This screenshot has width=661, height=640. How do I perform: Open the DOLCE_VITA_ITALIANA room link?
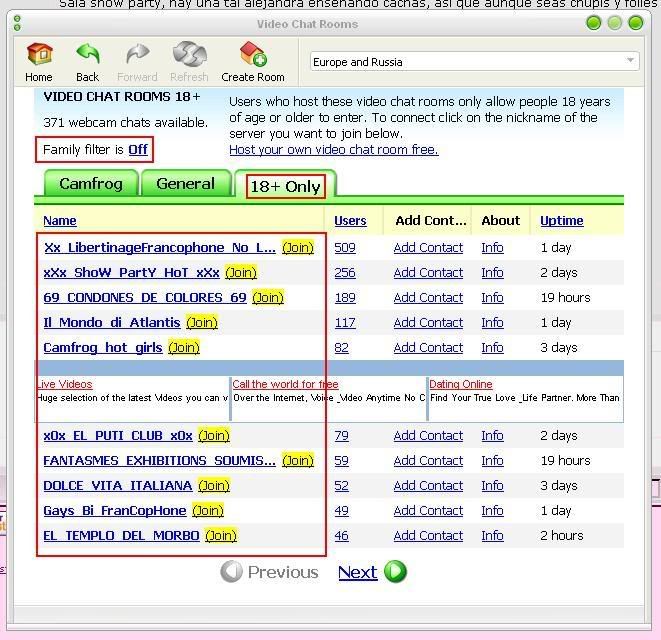click(x=118, y=485)
